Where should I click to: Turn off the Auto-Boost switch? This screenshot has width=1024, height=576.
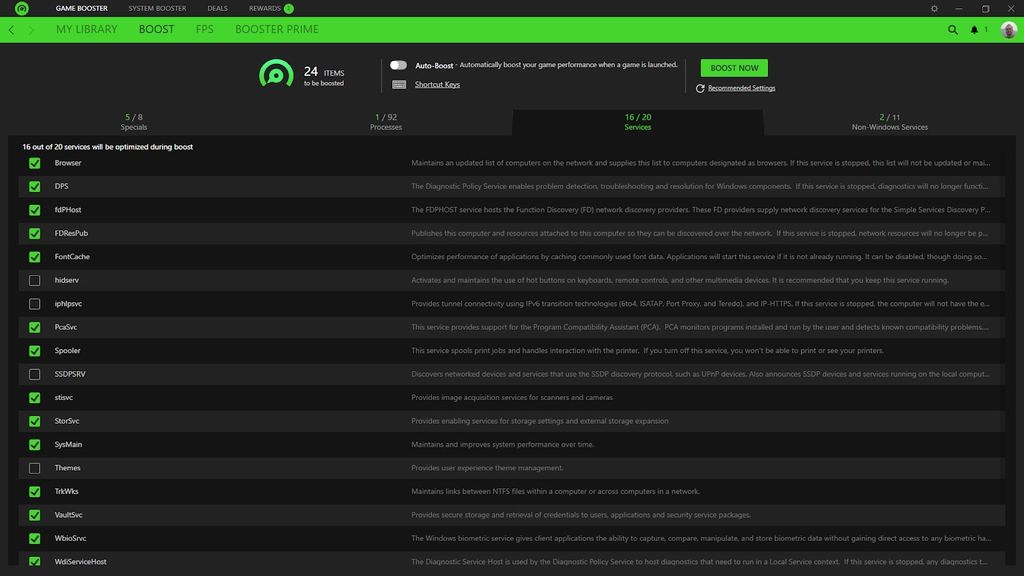click(x=397, y=63)
